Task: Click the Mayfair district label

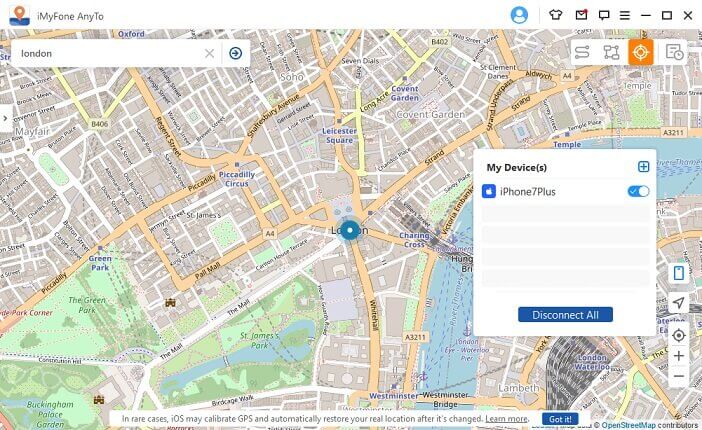Action: pyautogui.click(x=32, y=132)
